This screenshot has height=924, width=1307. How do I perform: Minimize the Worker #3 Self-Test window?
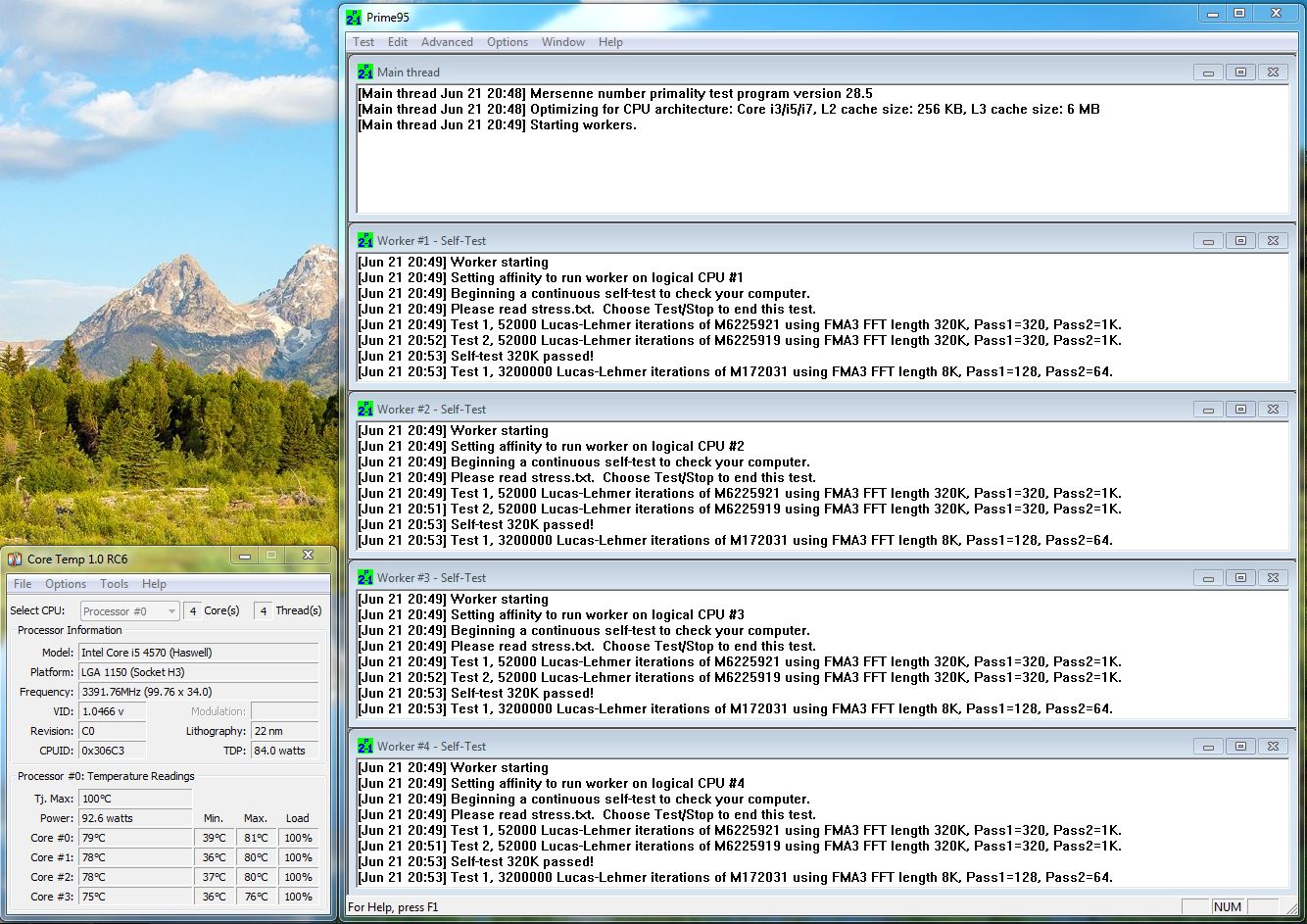click(1209, 578)
